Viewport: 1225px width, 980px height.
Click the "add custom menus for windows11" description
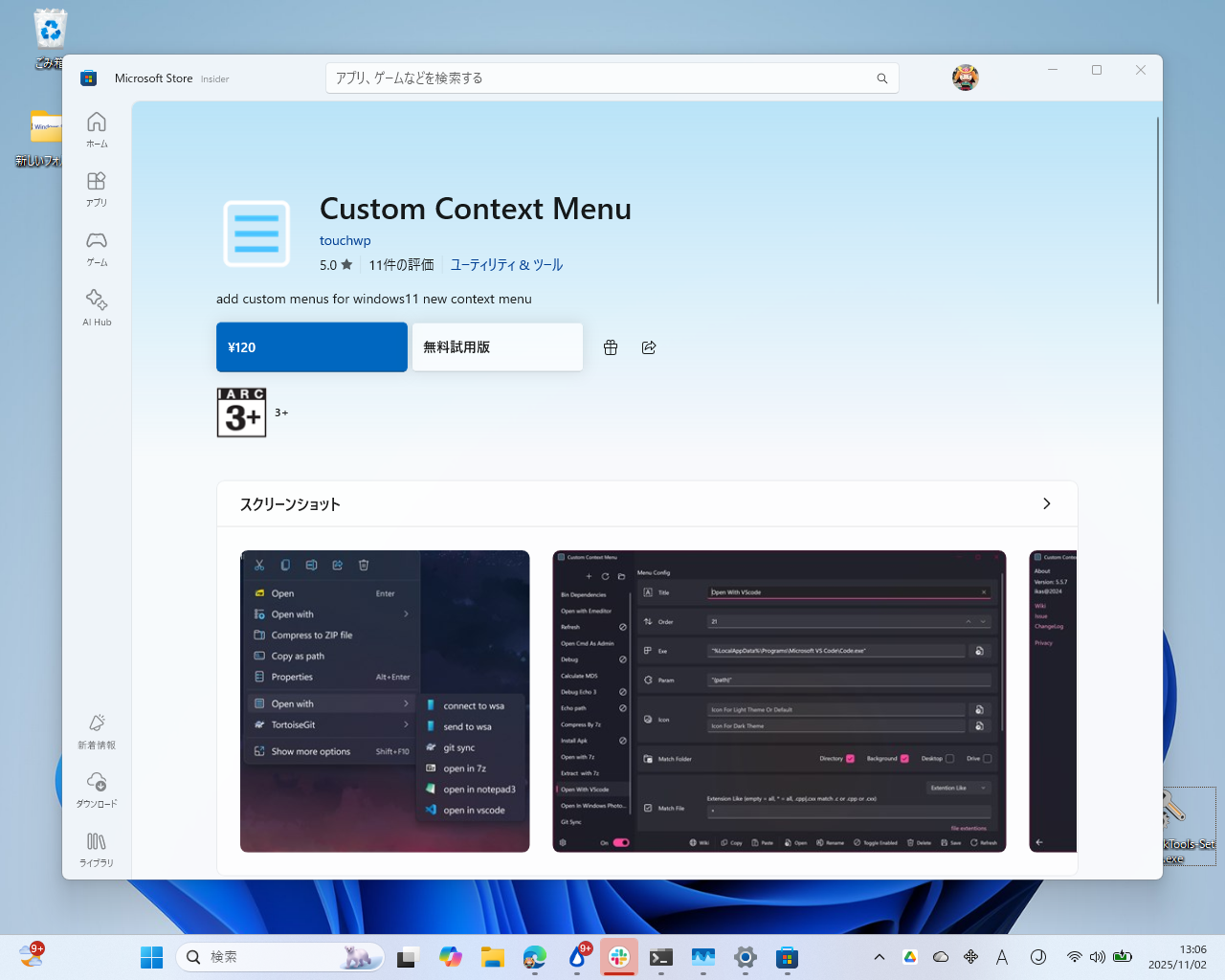374,299
